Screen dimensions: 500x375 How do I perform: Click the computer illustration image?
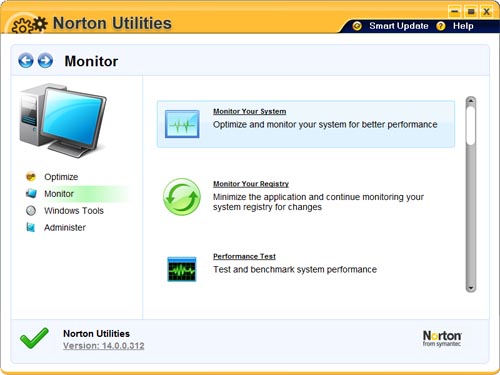[x=63, y=120]
